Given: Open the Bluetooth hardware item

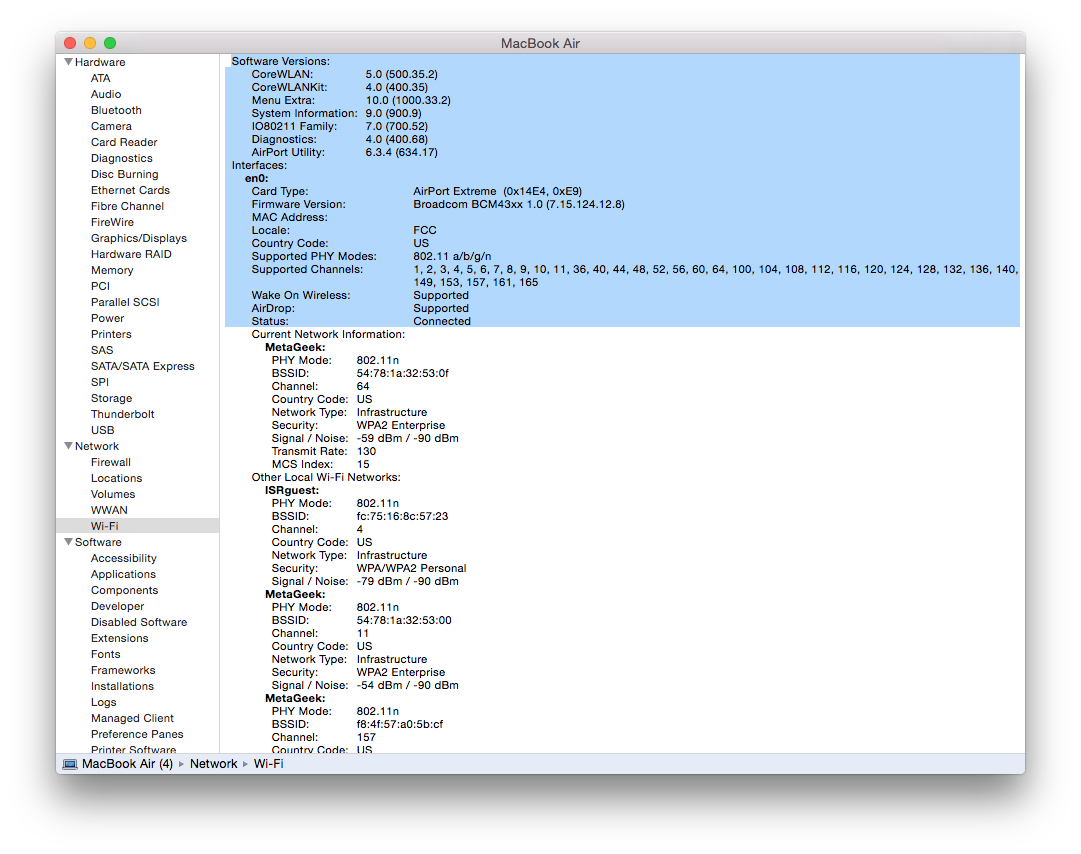Looking at the screenshot, I should [117, 110].
